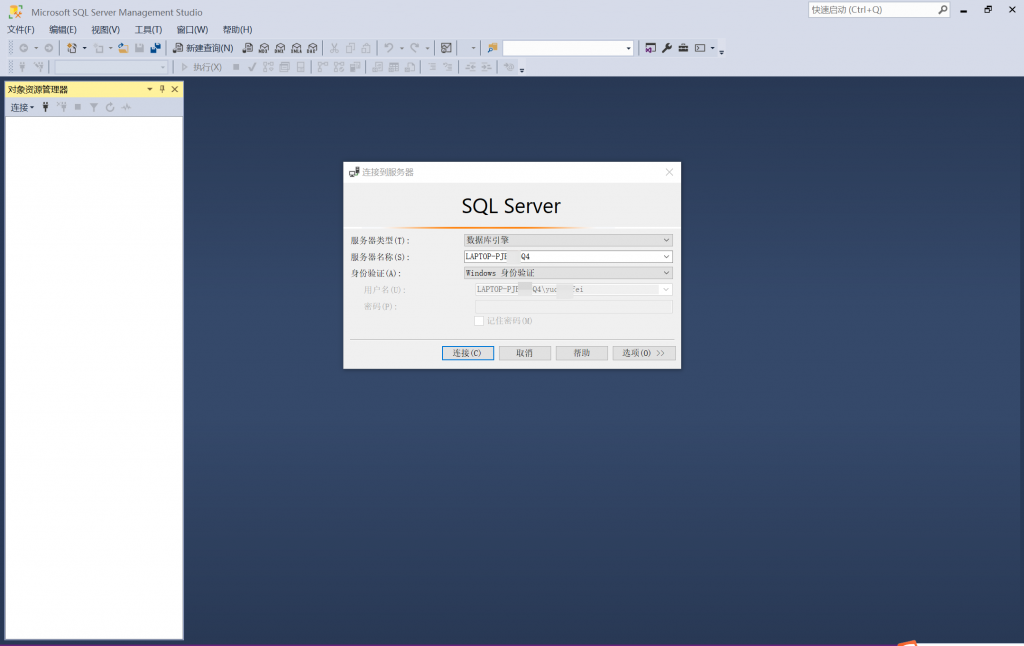Open the 文件(F) menu
The height and width of the screenshot is (646, 1024).
point(21,30)
